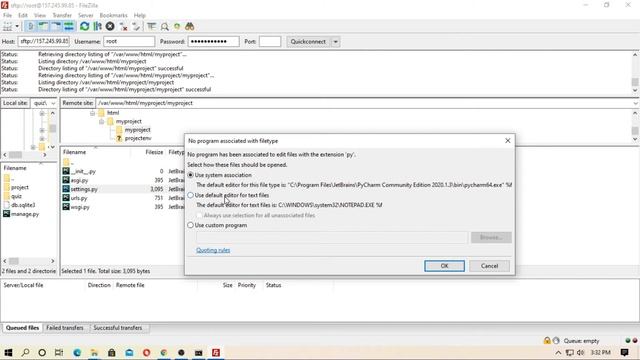The image size is (640, 360).
Task: Cancel current operation with black X icon
Action: click(x=110, y=27)
